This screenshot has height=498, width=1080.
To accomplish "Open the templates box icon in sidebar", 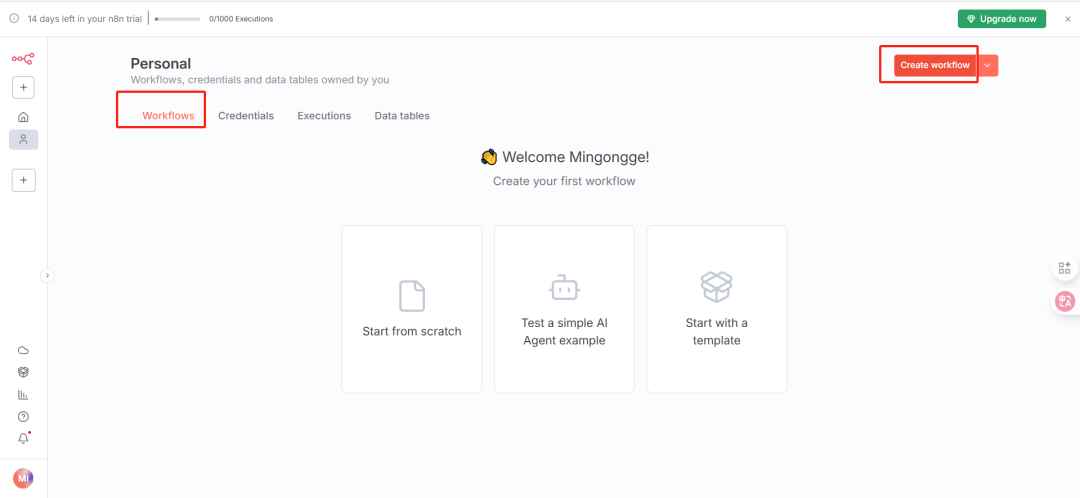I will tap(23, 372).
